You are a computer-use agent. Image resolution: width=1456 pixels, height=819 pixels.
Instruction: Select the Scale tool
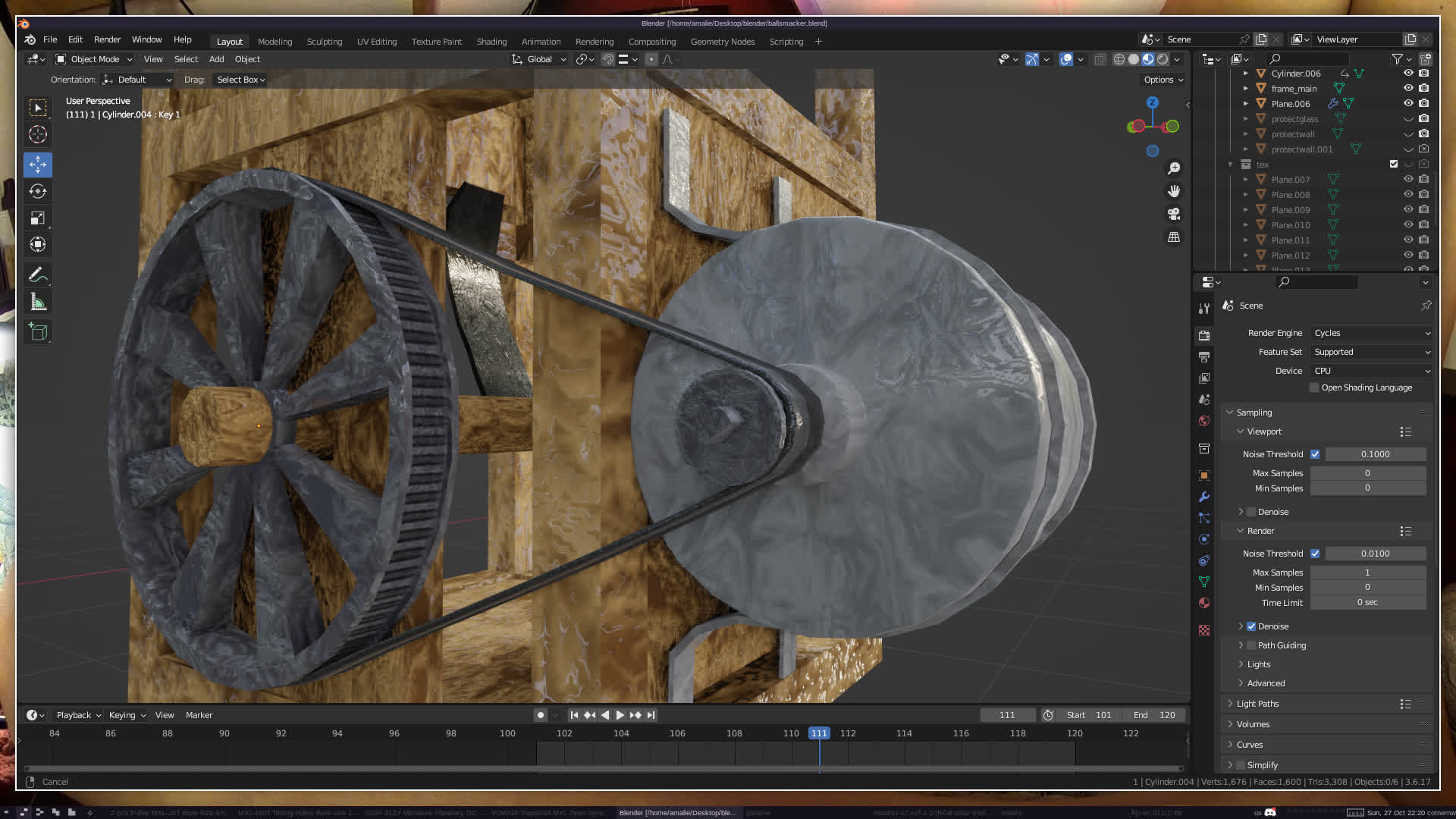(x=38, y=218)
